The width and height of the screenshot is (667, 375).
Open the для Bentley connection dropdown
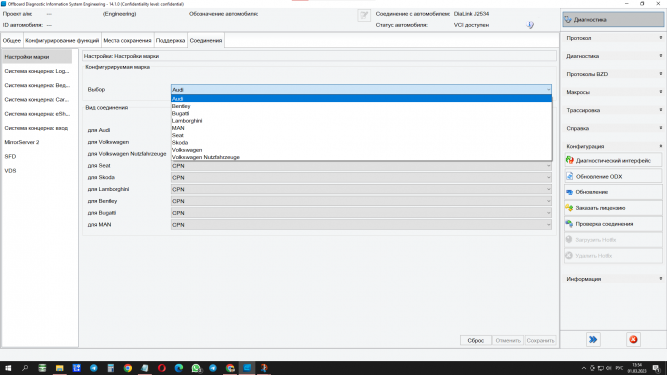pos(361,201)
